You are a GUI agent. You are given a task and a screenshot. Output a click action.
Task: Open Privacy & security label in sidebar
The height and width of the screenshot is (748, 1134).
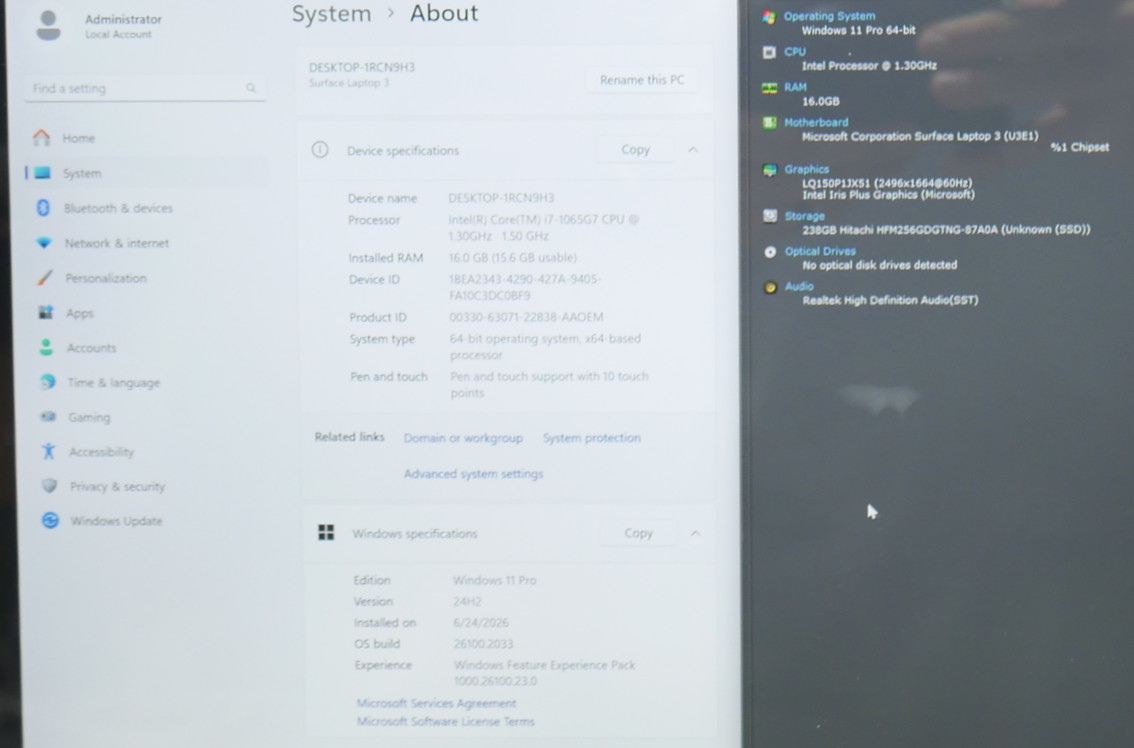(x=117, y=486)
